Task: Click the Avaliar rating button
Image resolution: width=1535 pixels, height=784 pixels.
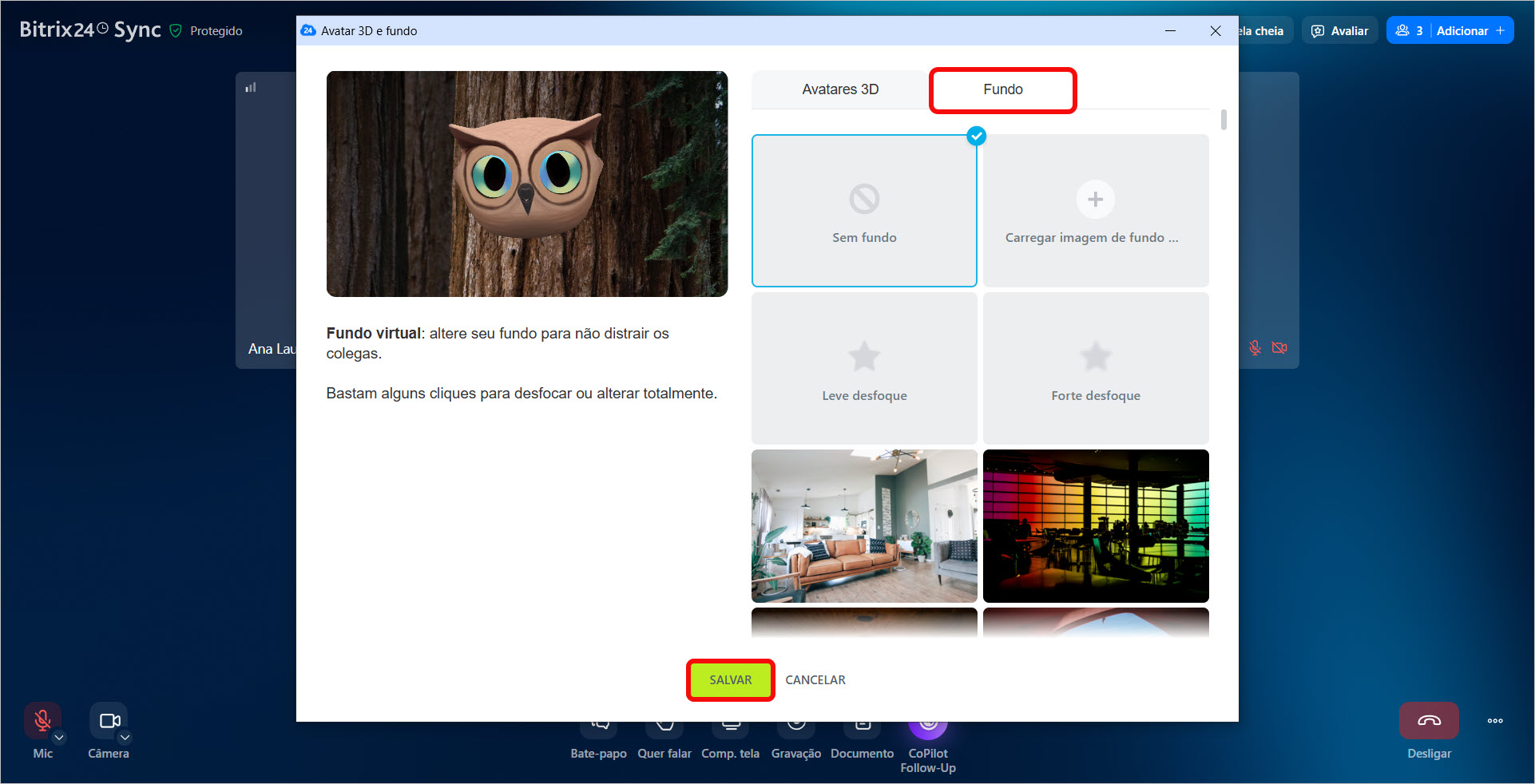Action: [1340, 31]
